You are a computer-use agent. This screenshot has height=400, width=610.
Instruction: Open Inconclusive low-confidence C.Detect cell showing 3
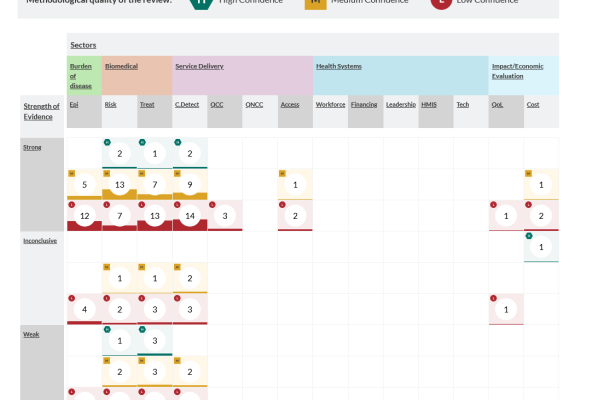coord(190,309)
